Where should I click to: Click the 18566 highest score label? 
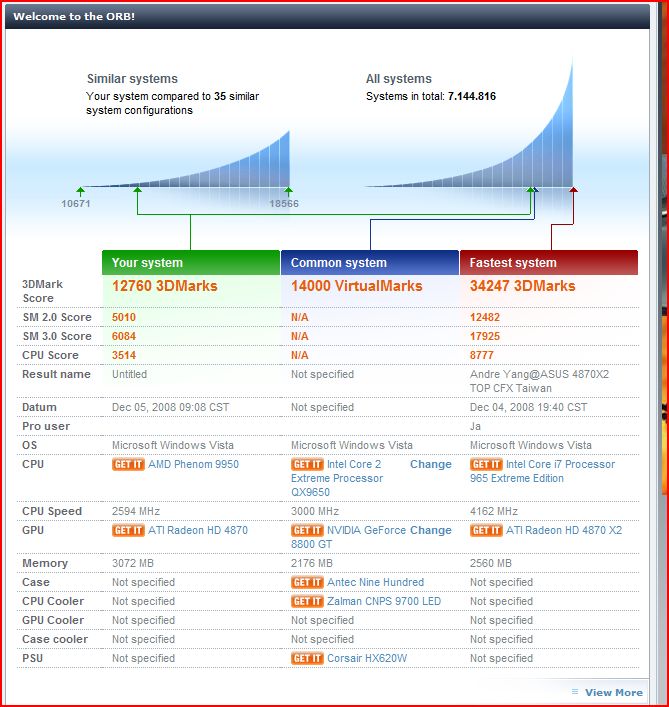284,204
